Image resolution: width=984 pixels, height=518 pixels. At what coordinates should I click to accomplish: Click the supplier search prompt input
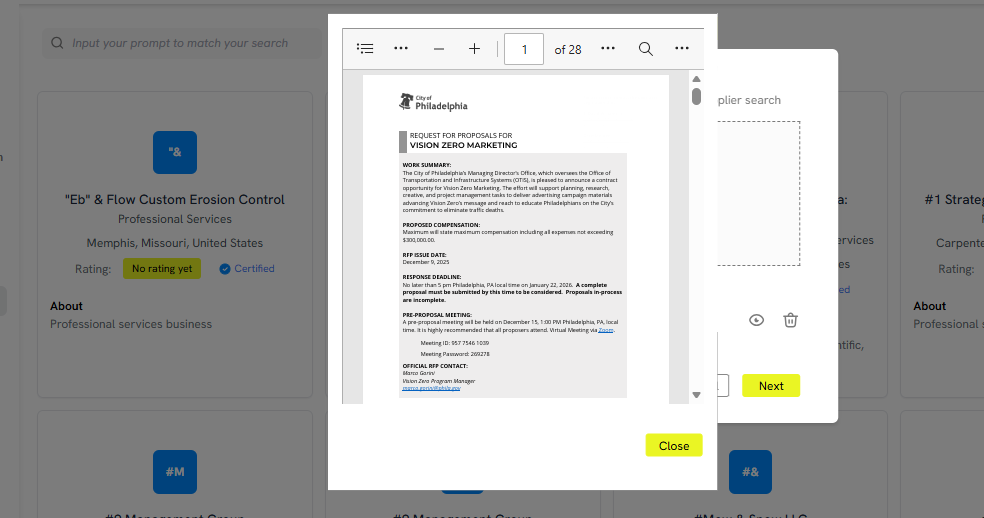[x=182, y=43]
